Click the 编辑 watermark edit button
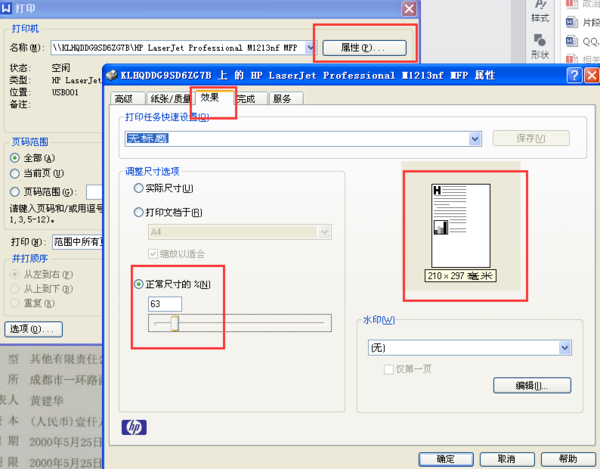Viewport: 600px width, 469px height. click(x=532, y=386)
